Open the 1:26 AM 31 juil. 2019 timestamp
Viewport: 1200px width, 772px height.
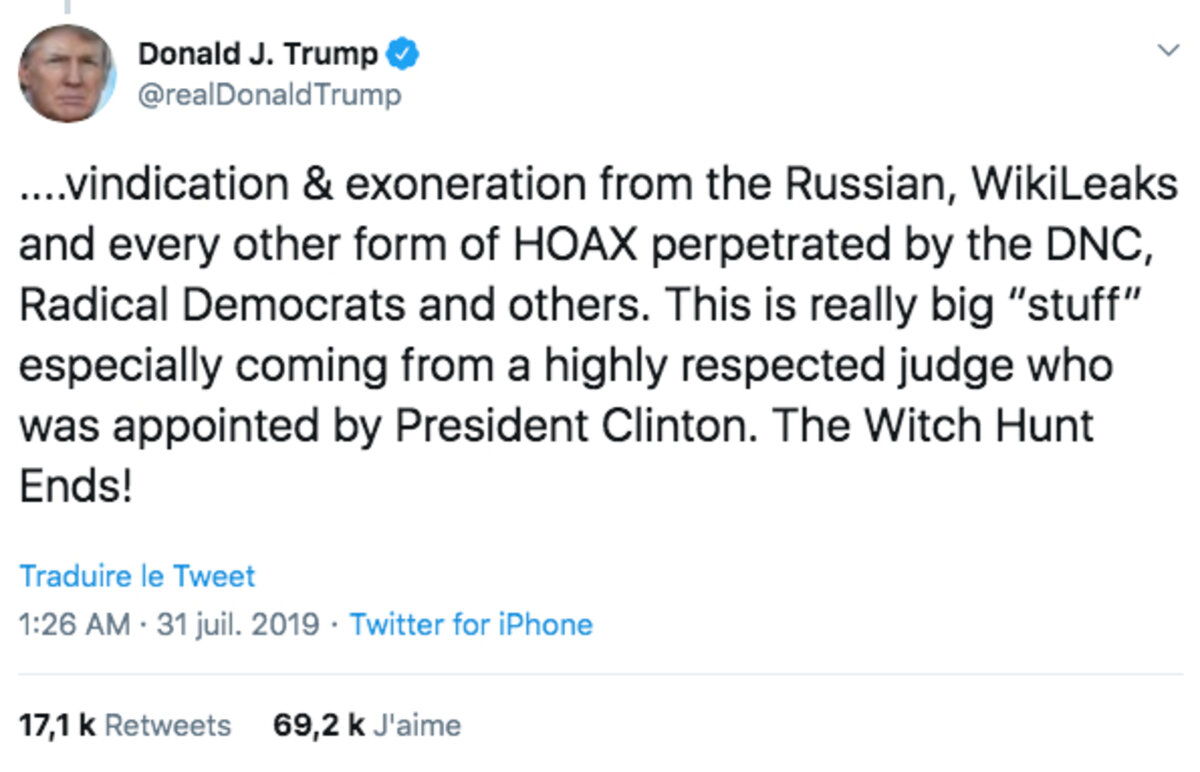click(x=170, y=625)
